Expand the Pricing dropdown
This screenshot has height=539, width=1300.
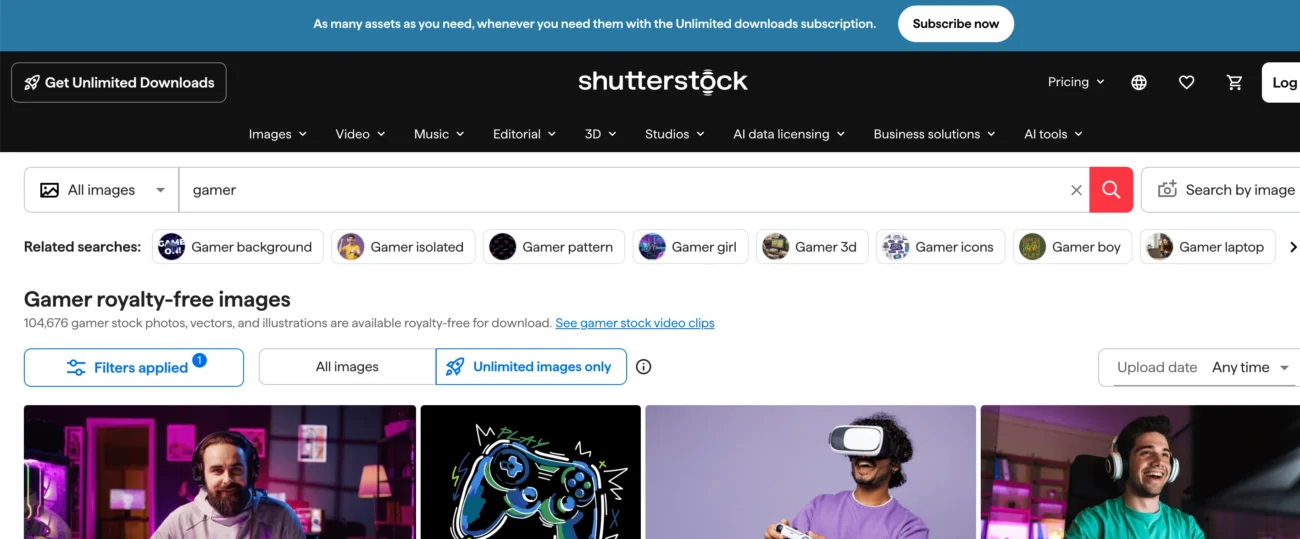click(1076, 82)
